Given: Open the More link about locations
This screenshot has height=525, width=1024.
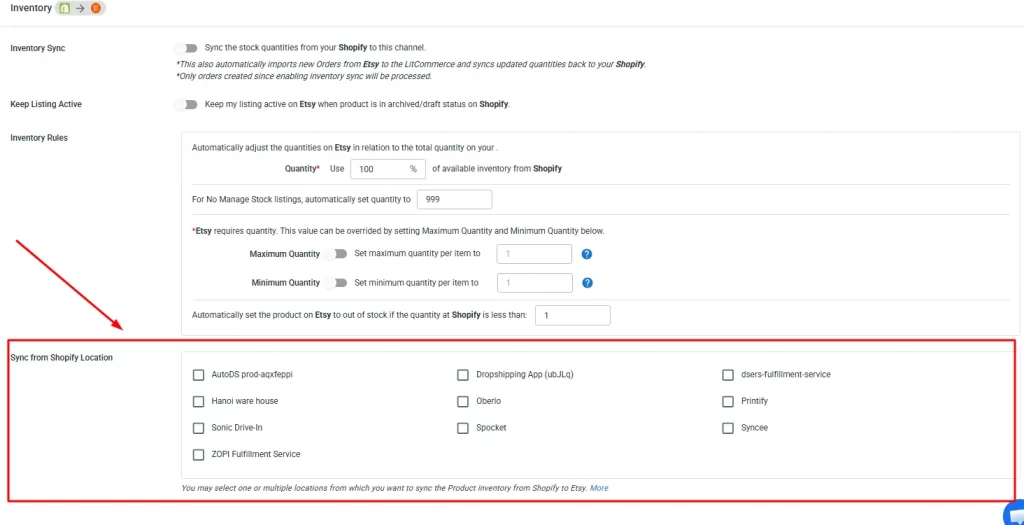Looking at the screenshot, I should [x=599, y=488].
